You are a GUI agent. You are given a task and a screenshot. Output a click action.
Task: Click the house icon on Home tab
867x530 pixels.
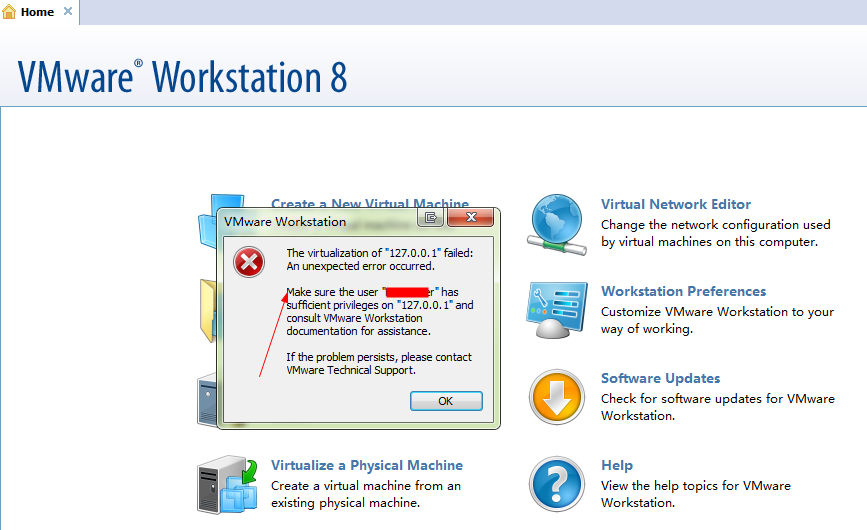coord(9,12)
